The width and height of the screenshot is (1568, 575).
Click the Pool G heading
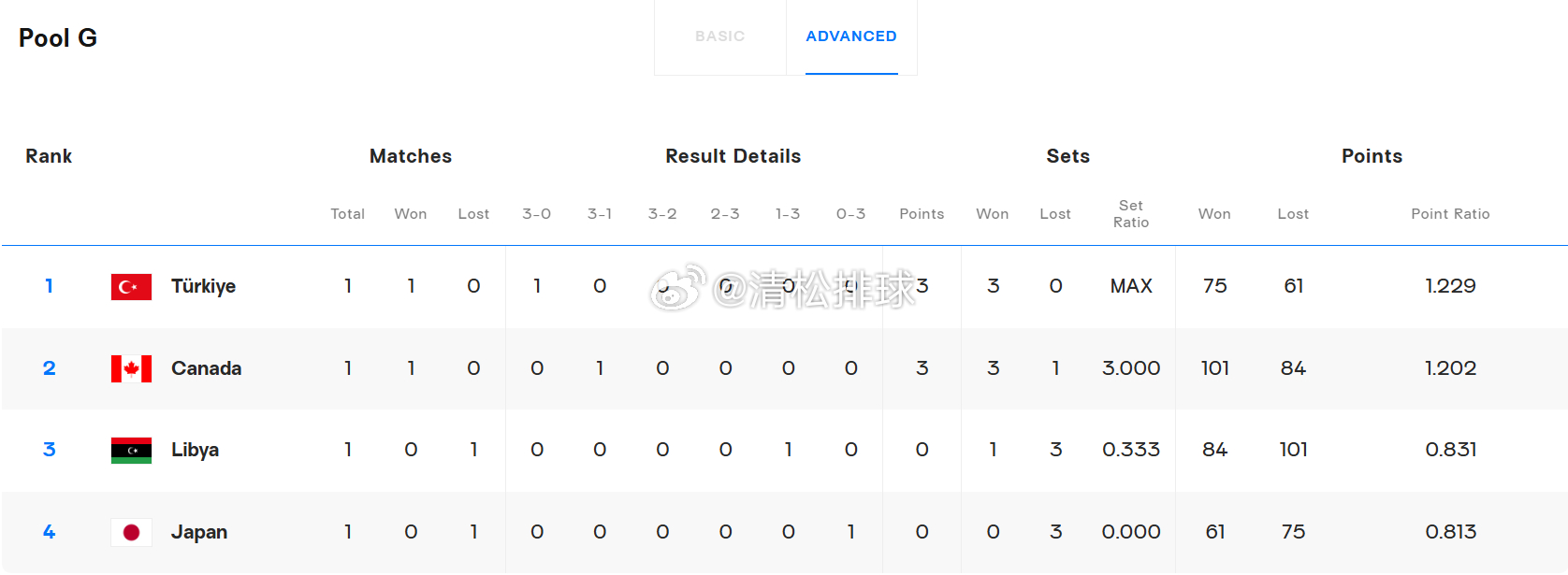click(58, 38)
